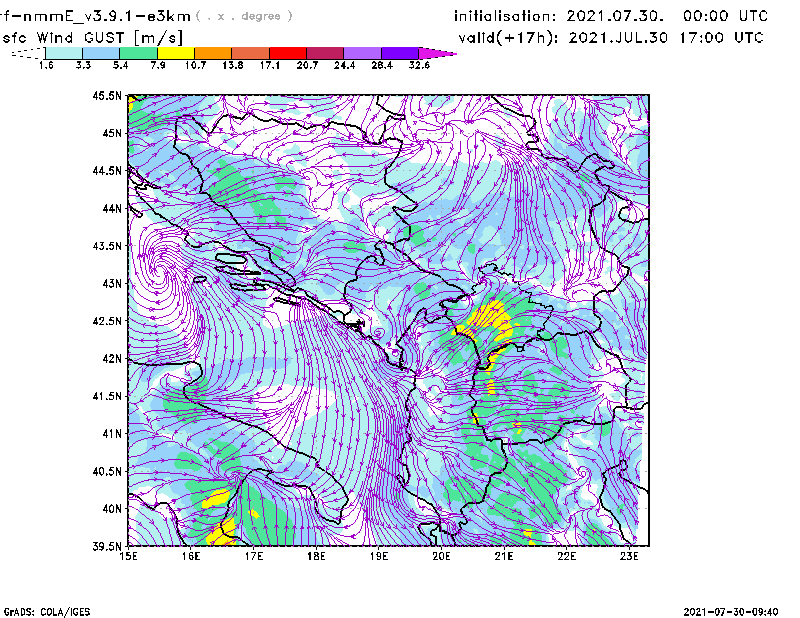Click the '44.5N' latitude label
Screen dimensions: 800x618
point(107,170)
